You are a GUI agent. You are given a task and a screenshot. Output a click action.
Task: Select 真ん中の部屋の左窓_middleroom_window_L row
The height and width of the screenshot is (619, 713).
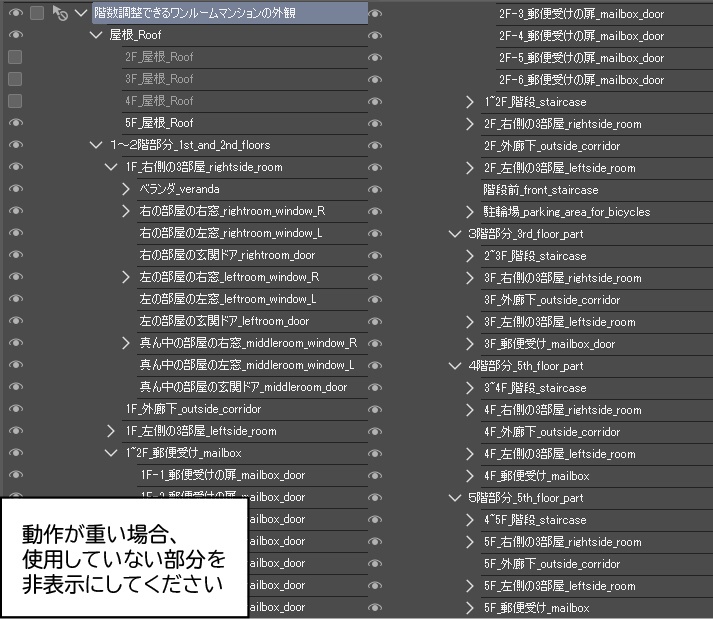pos(252,365)
